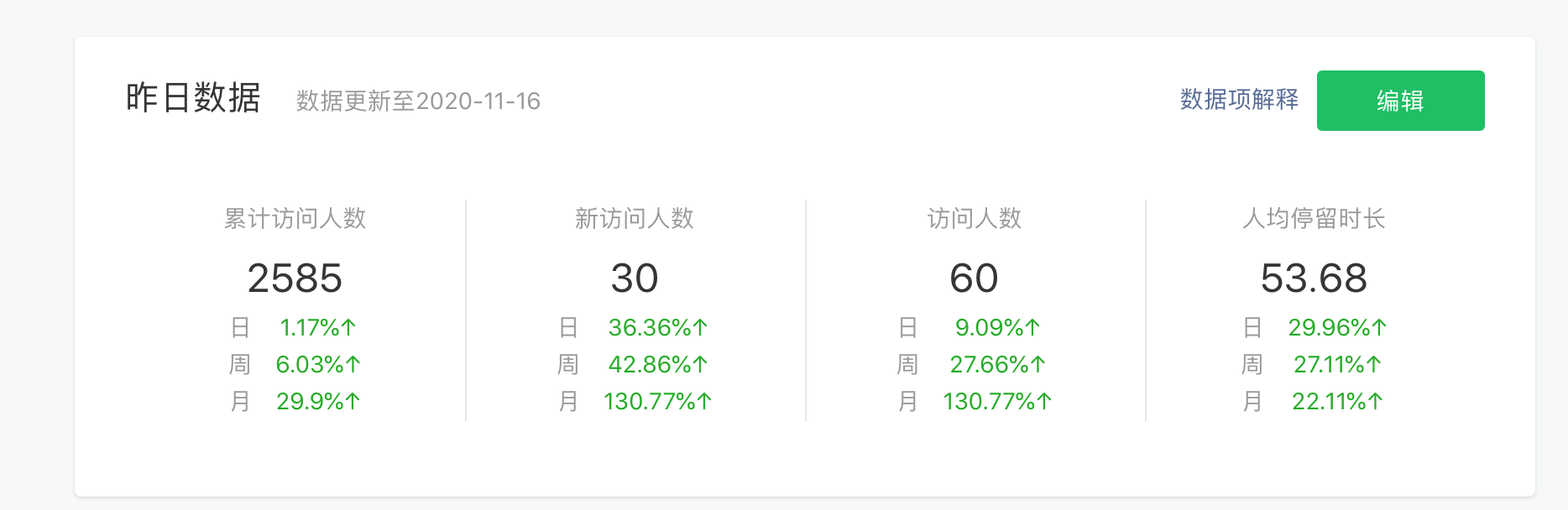The height and width of the screenshot is (510, 1568).
Task: Select the 昨日数据 heading
Action: click(x=193, y=98)
